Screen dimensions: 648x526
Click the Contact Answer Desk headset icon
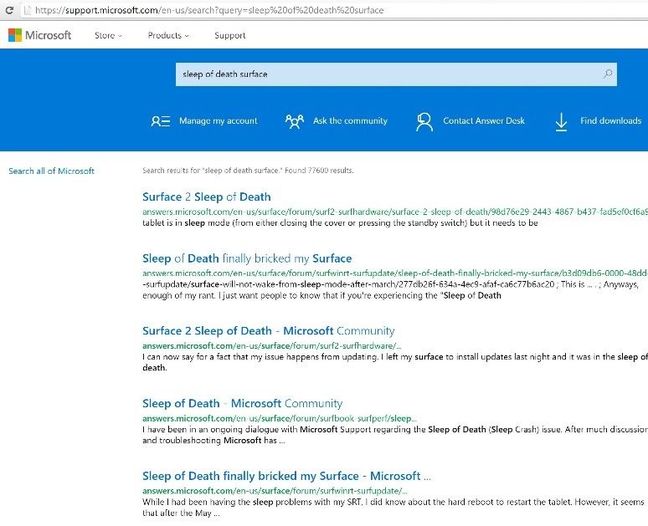424,121
